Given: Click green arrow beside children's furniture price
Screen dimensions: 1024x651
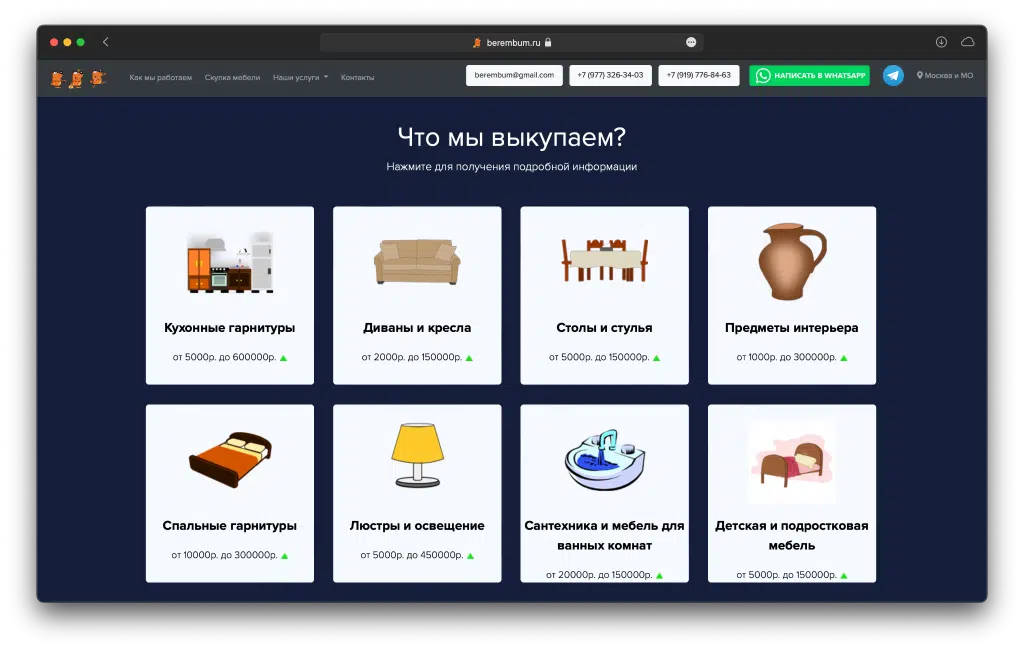Looking at the screenshot, I should [844, 575].
